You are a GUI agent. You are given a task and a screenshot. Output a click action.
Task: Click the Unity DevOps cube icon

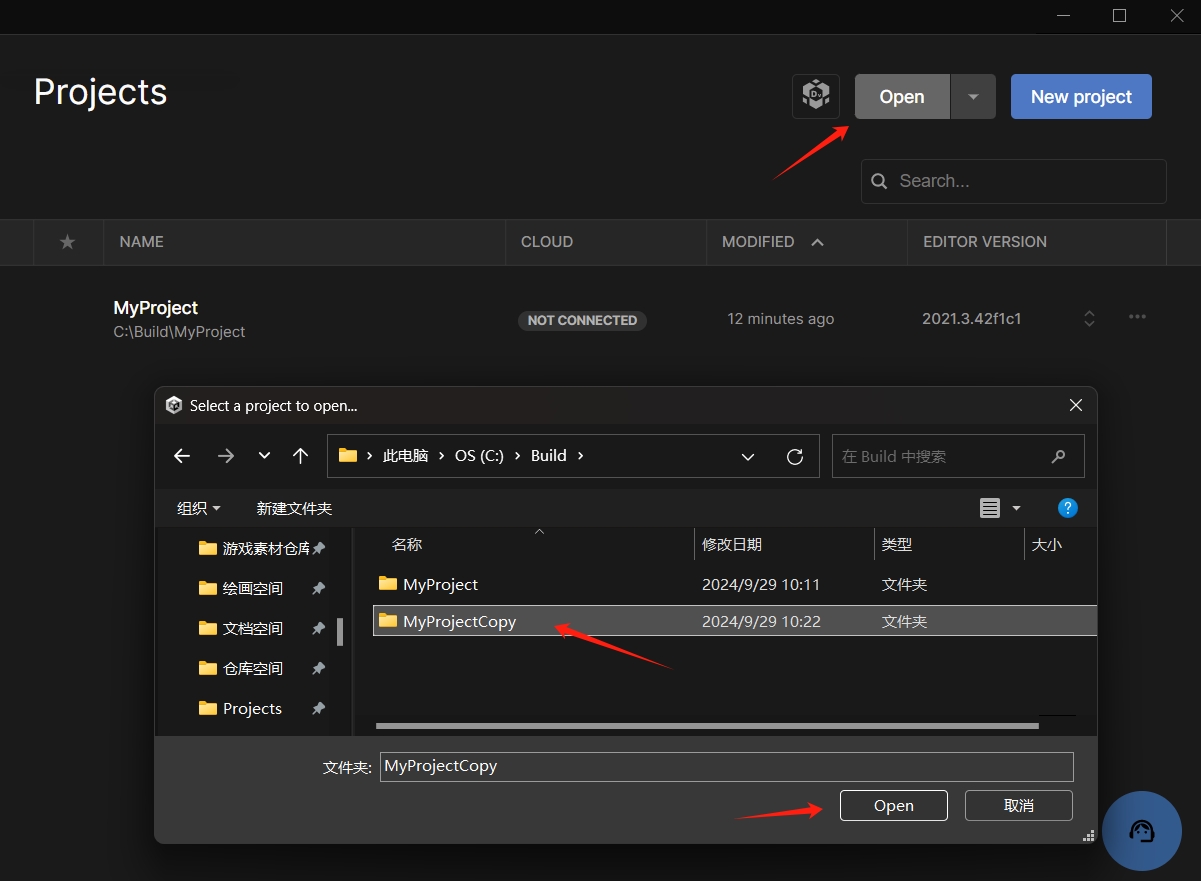click(x=815, y=97)
